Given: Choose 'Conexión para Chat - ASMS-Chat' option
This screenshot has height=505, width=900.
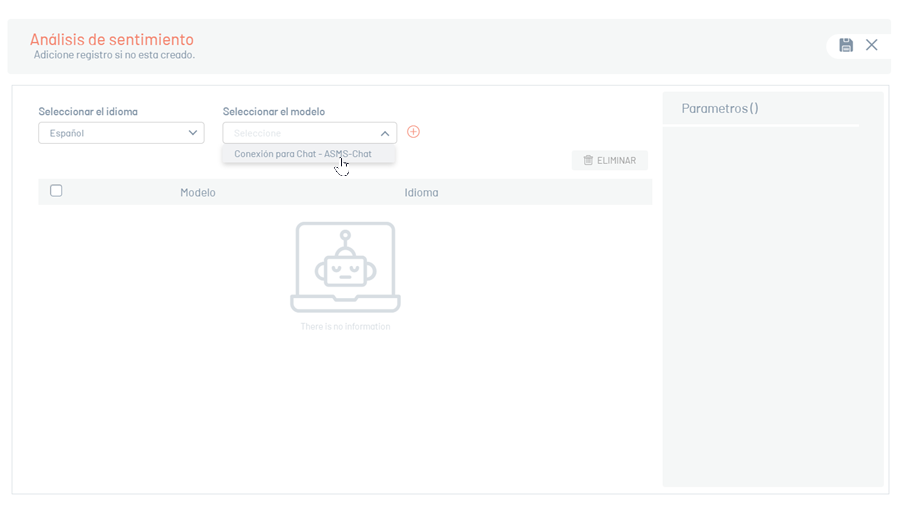Looking at the screenshot, I should click(x=303, y=154).
